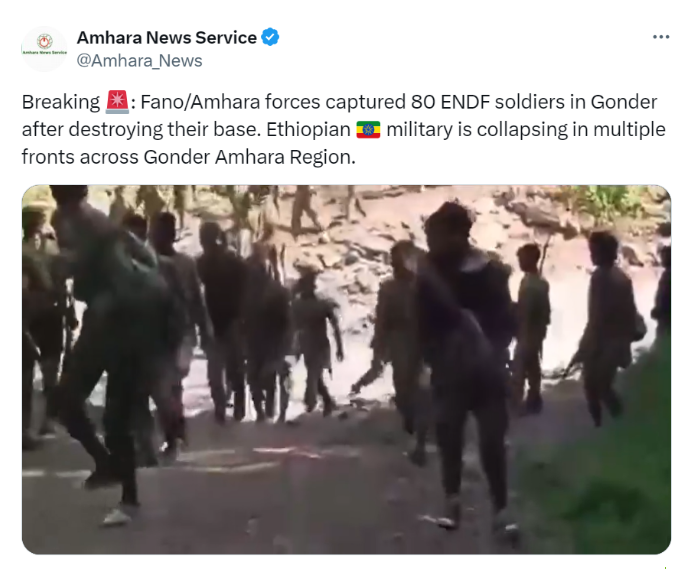Click the word Ethiopian before the flag
The image size is (691, 569).
click(308, 130)
